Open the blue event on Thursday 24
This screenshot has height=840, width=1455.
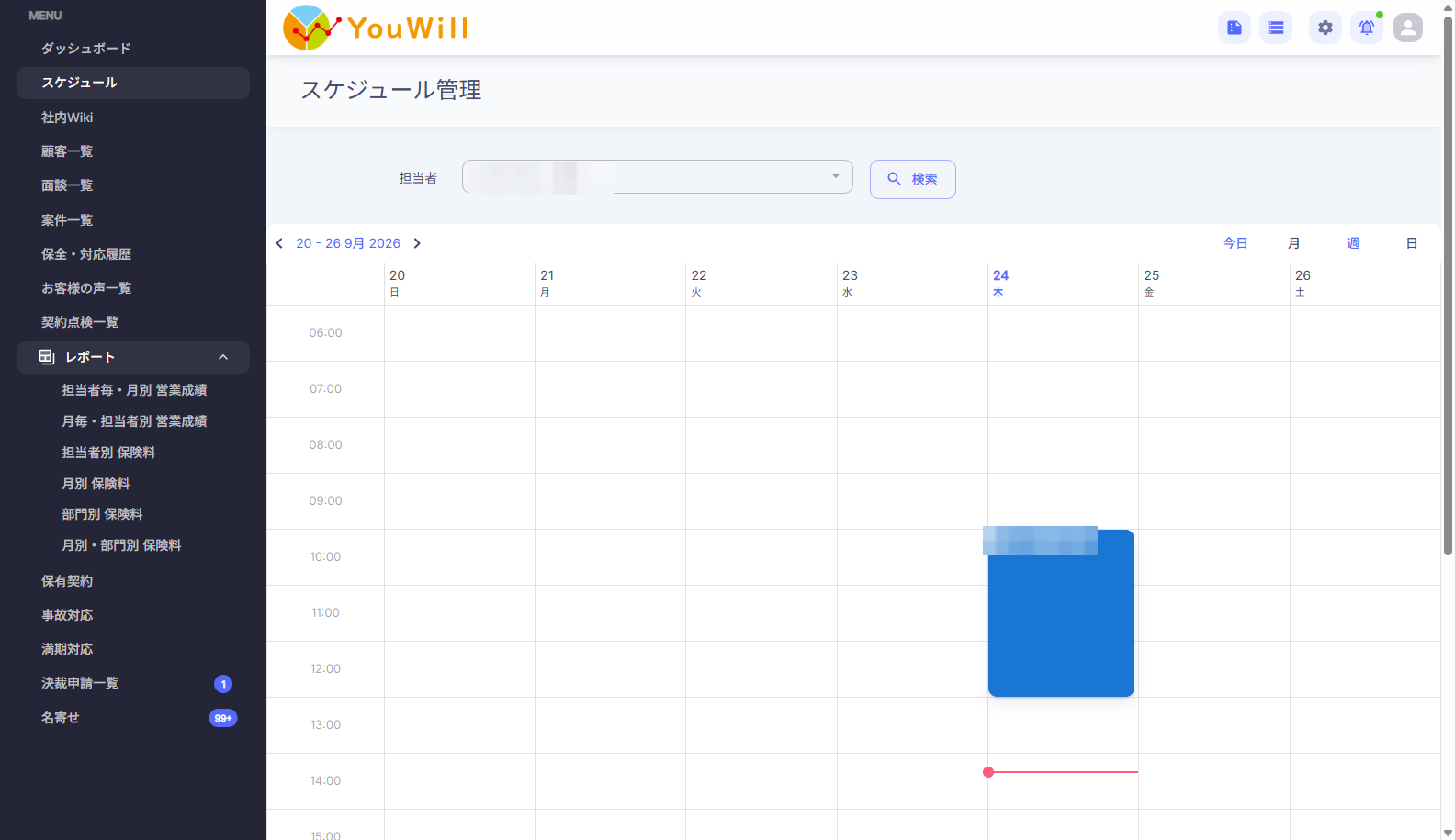coord(1061,613)
